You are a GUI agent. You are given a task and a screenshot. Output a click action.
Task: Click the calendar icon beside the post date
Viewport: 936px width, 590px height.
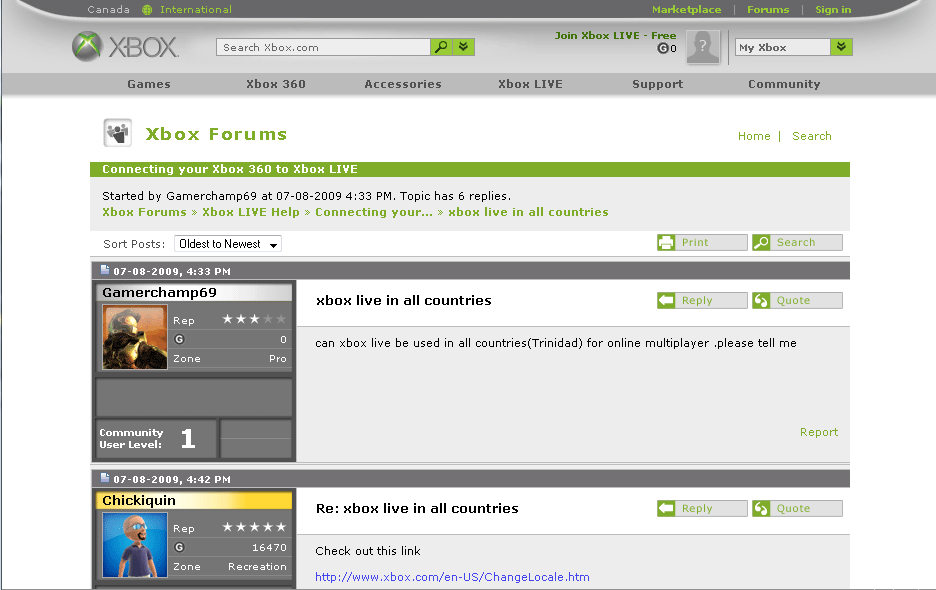106,270
